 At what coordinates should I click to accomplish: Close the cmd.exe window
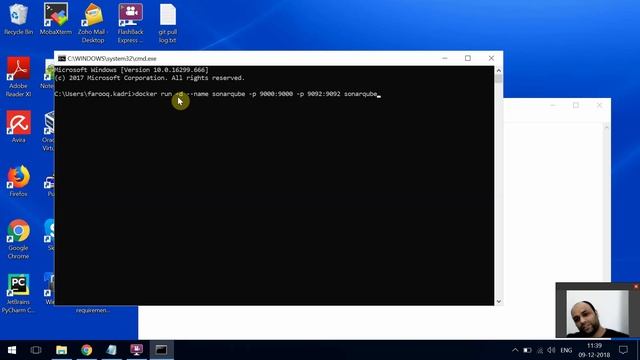(x=491, y=58)
